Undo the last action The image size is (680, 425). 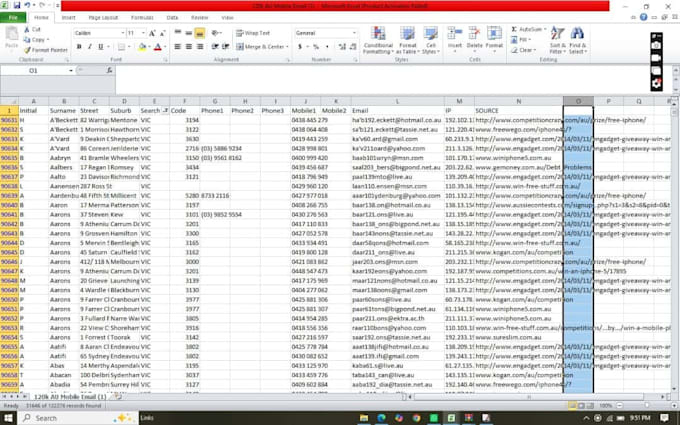[28, 6]
